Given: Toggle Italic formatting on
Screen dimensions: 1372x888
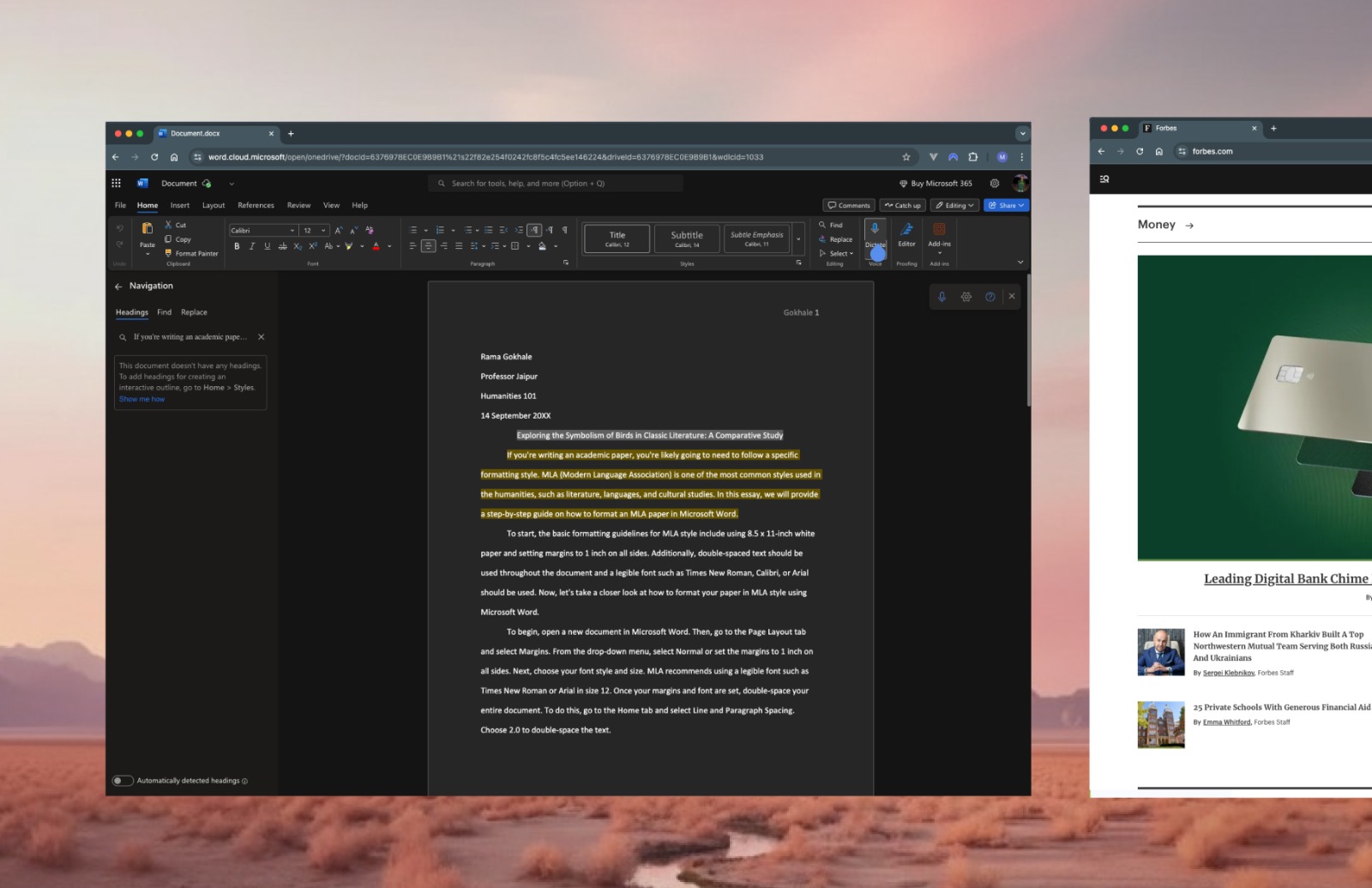Looking at the screenshot, I should pos(252,246).
